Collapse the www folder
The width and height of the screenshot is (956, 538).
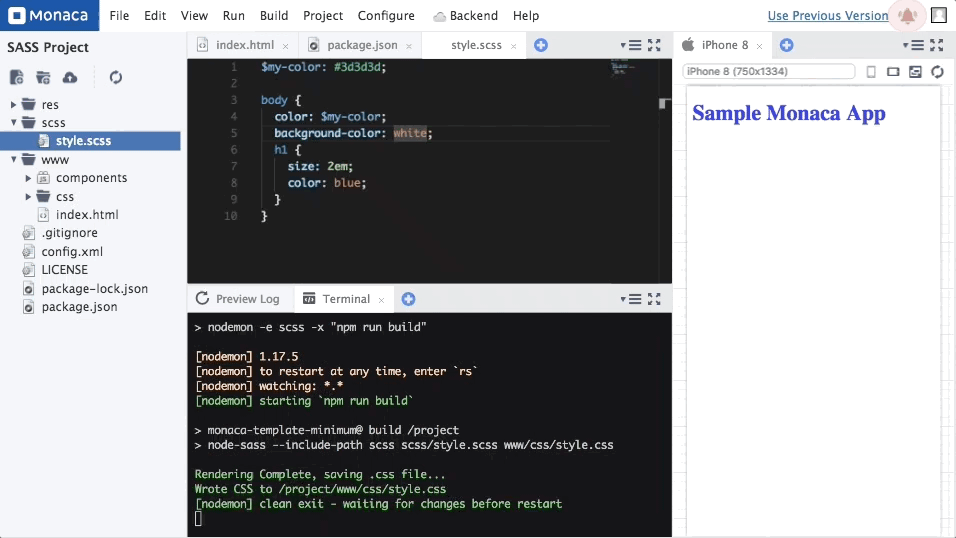pos(13,160)
